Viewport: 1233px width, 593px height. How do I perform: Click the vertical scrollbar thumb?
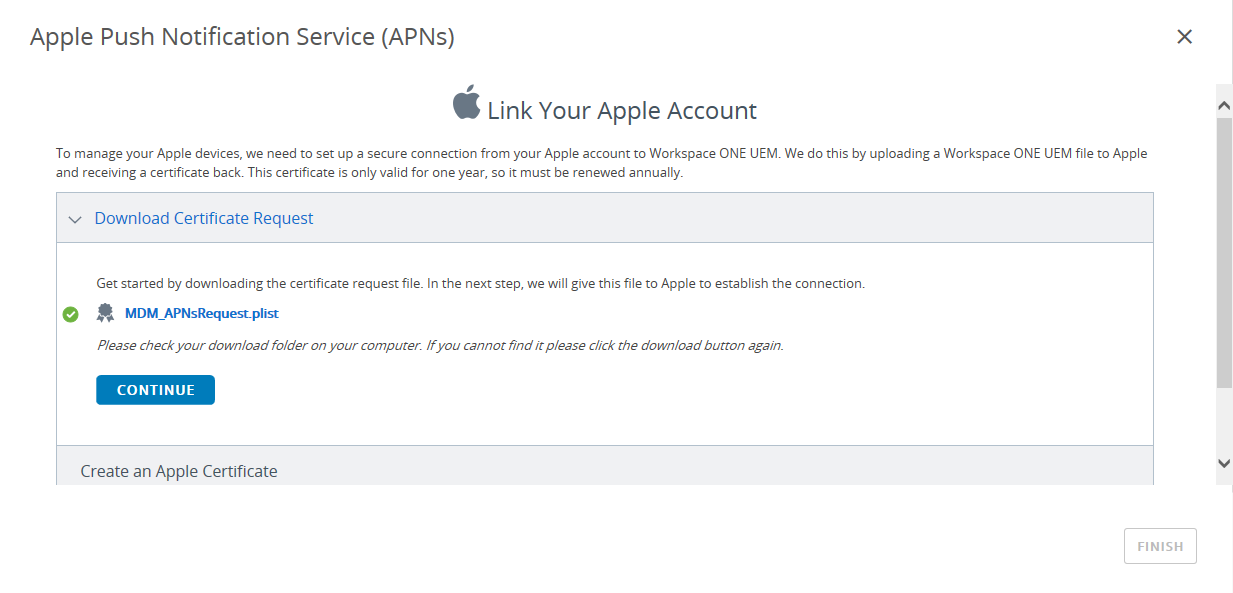1224,252
